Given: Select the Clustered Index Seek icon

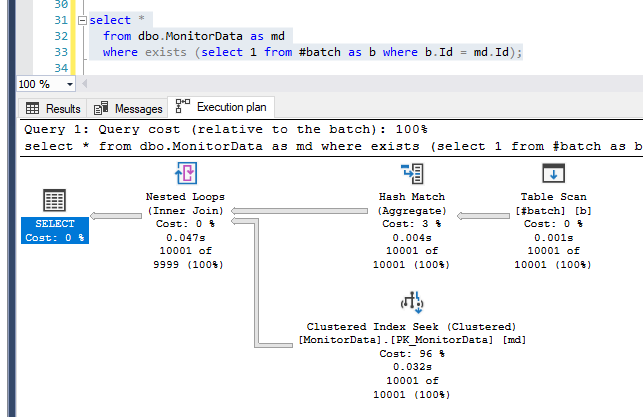Looking at the screenshot, I should (412, 303).
